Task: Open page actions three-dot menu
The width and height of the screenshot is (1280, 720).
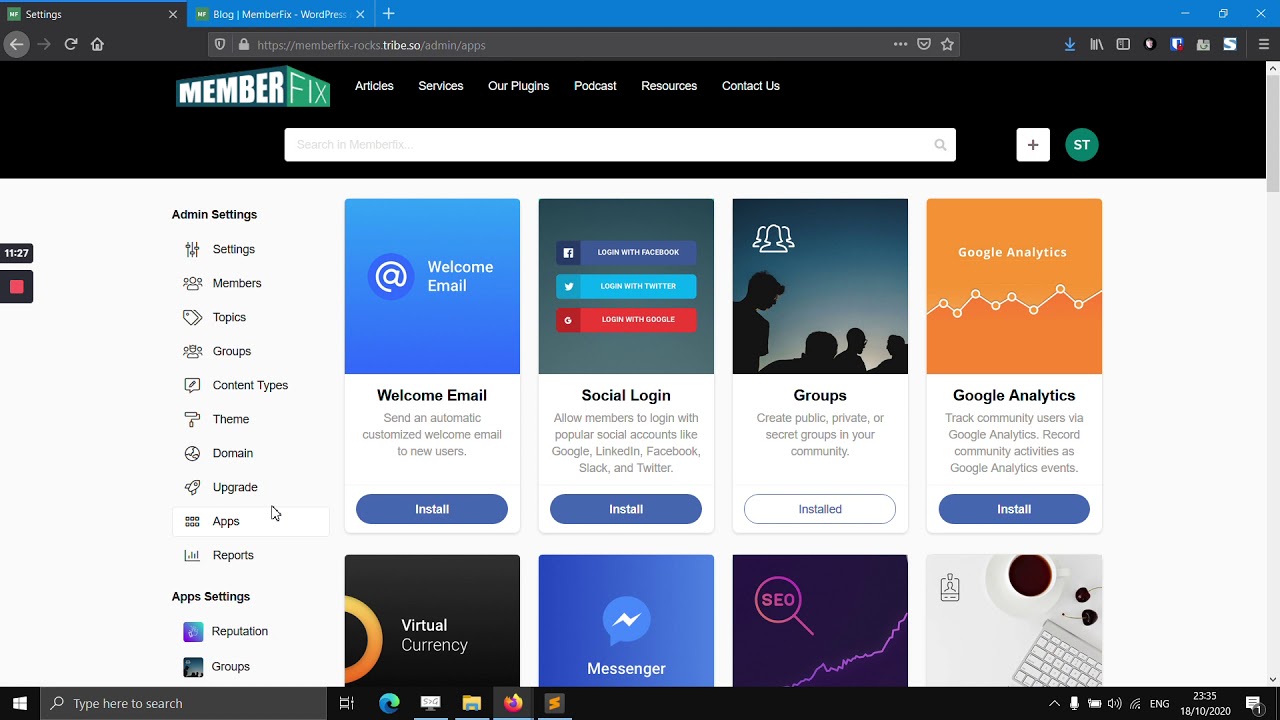Action: 900,44
